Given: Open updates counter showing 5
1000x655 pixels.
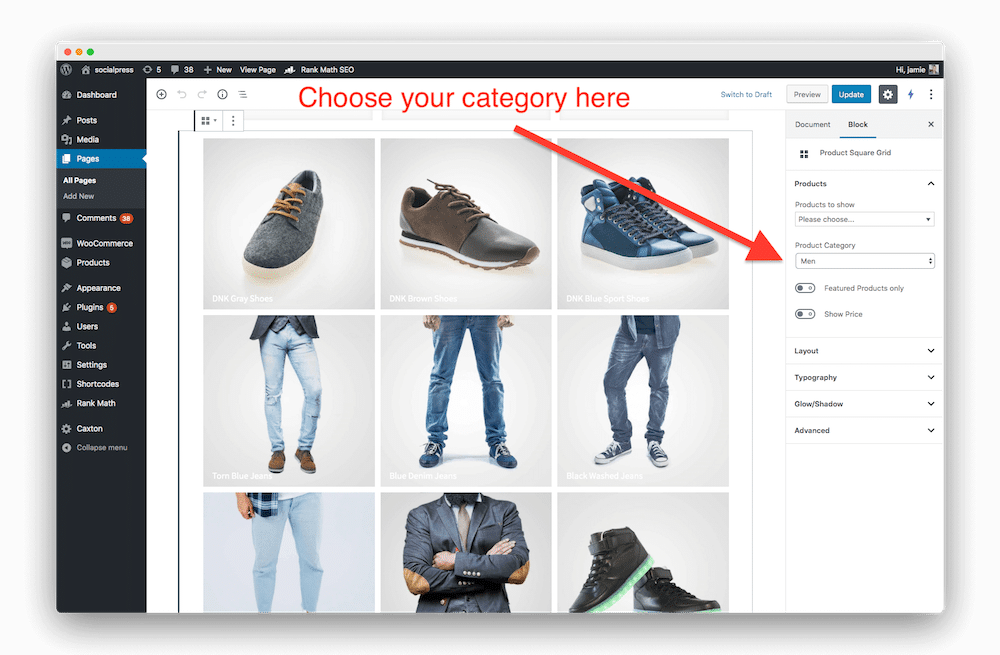Looking at the screenshot, I should [x=152, y=70].
